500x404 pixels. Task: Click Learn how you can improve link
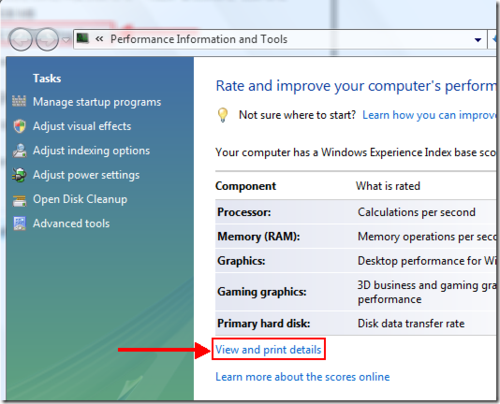click(429, 115)
